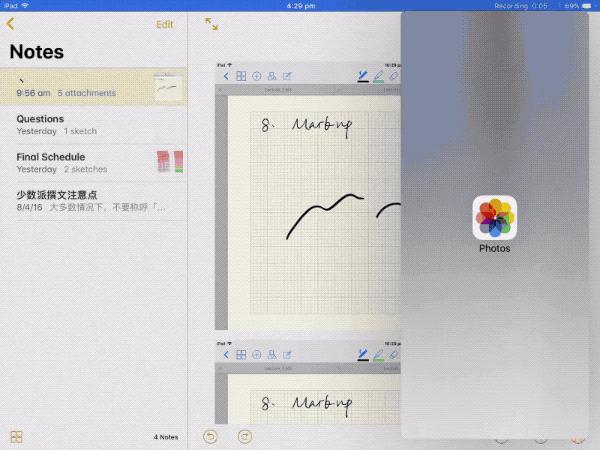
Task: Tap the undo arrow icon
Action: point(210,437)
